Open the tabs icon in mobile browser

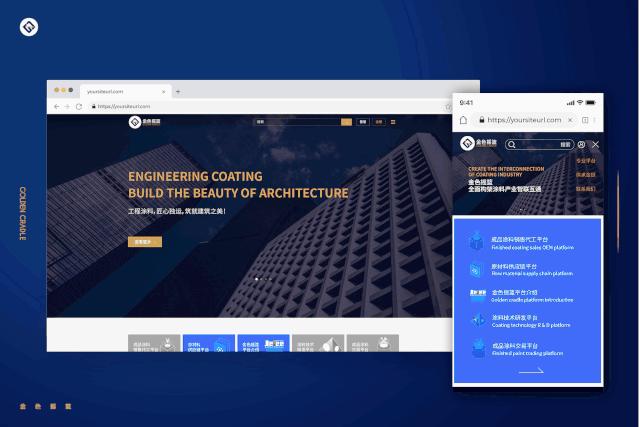585,120
